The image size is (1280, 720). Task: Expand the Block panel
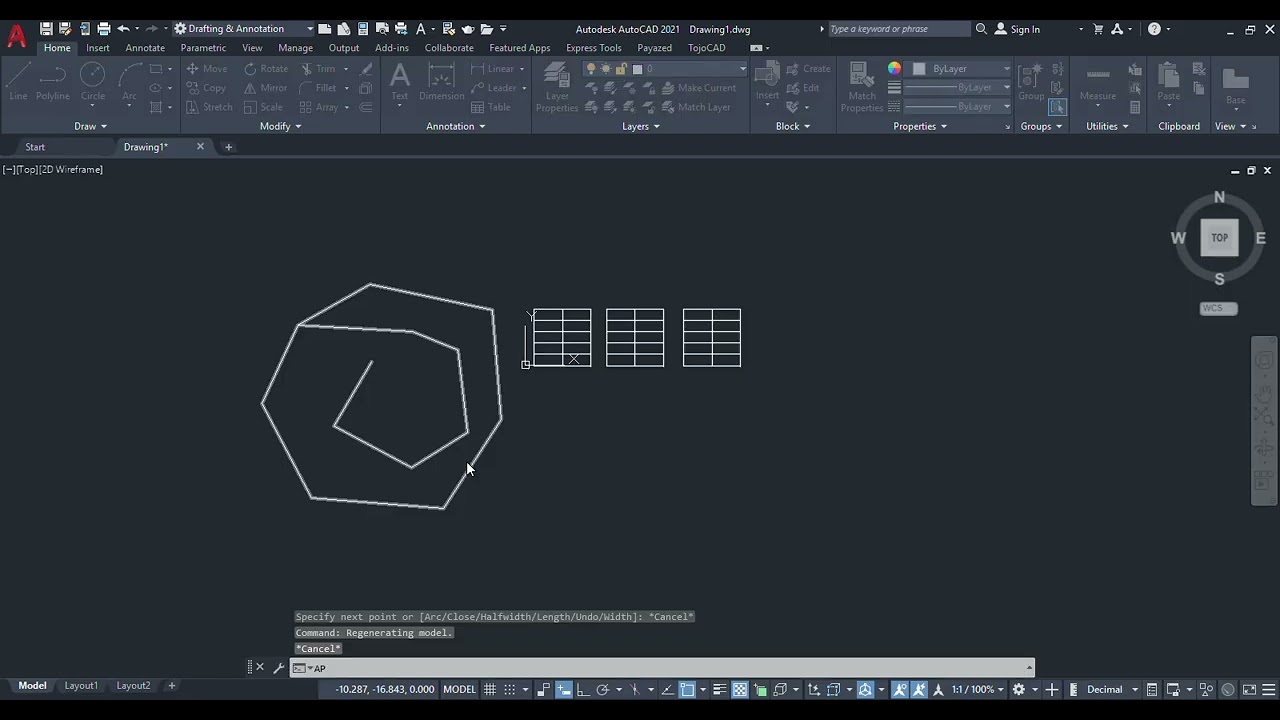click(793, 126)
